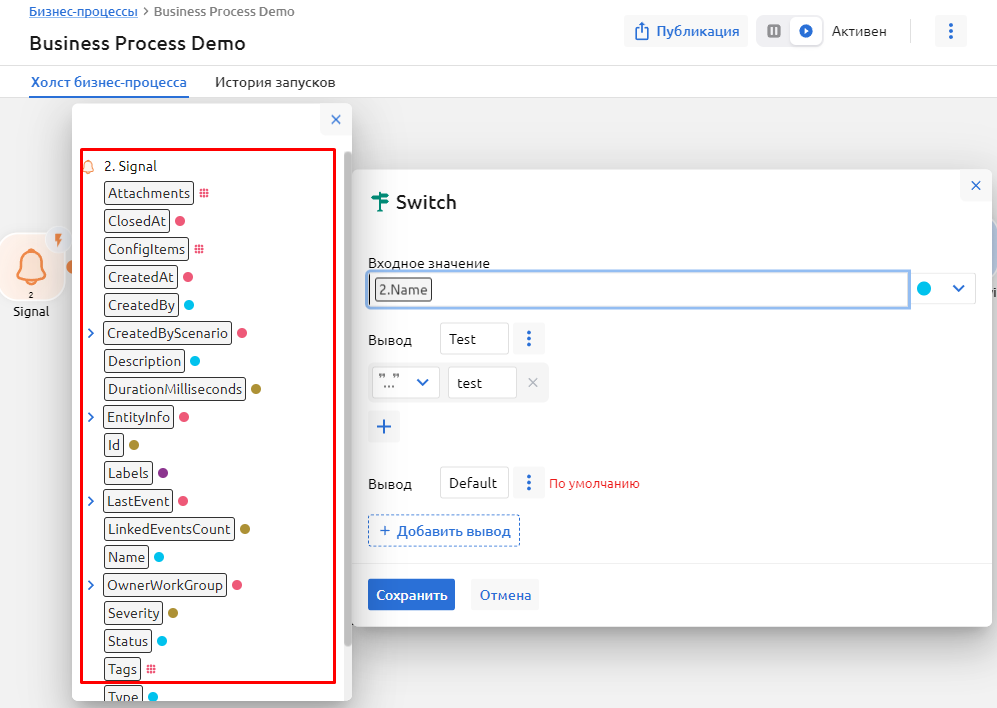
Task: Activate the play button in status toggle
Action: coord(805,31)
